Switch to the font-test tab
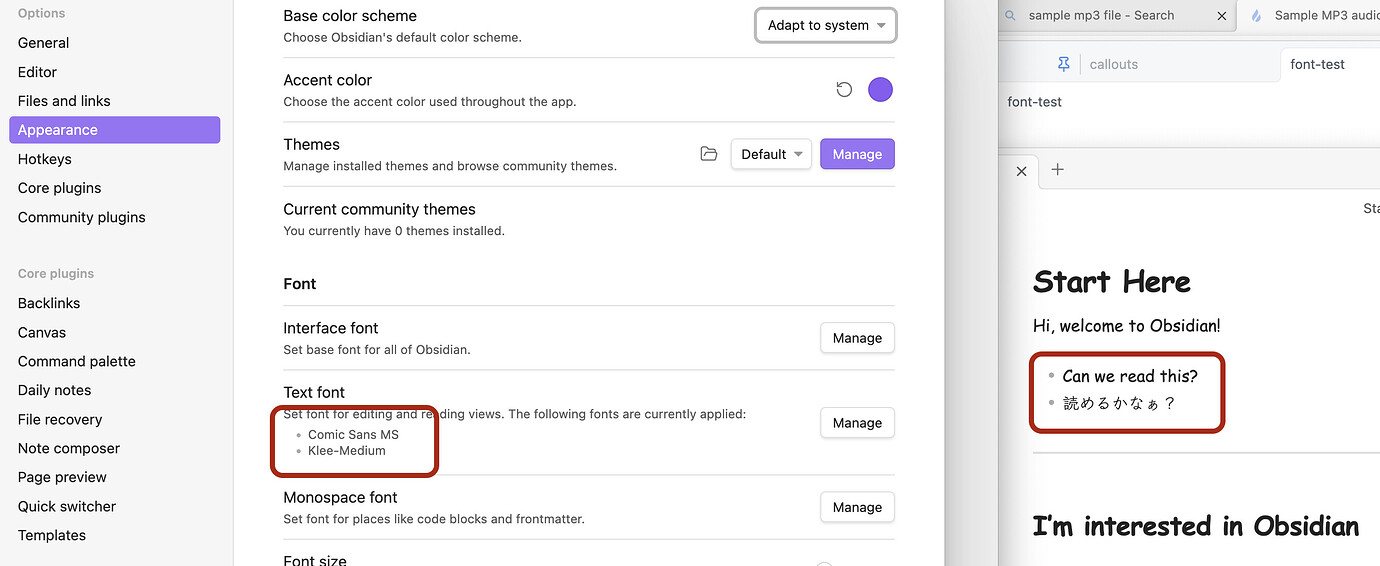The height and width of the screenshot is (566, 1380). coord(1330,64)
